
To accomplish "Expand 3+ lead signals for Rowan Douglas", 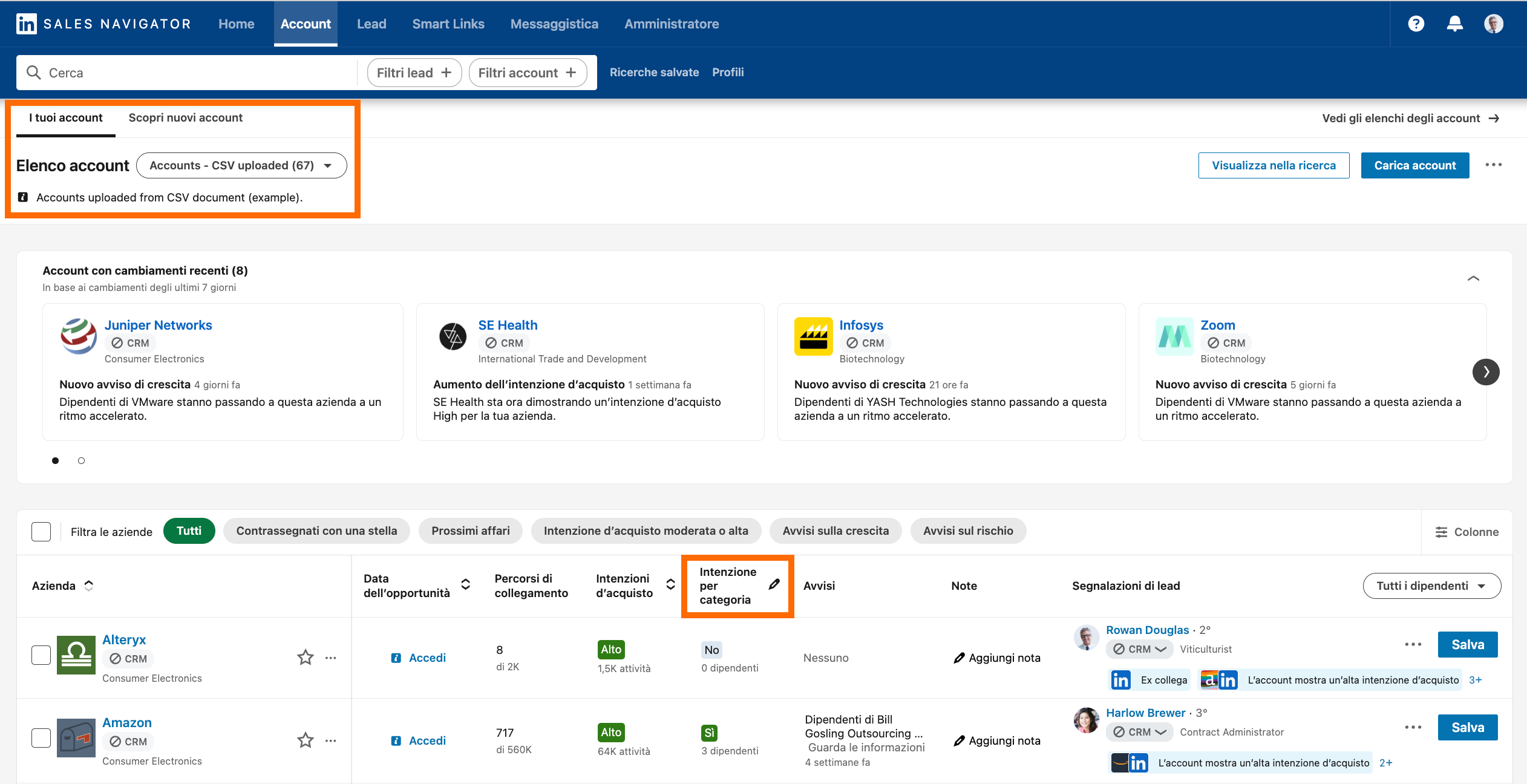I will [x=1475, y=680].
